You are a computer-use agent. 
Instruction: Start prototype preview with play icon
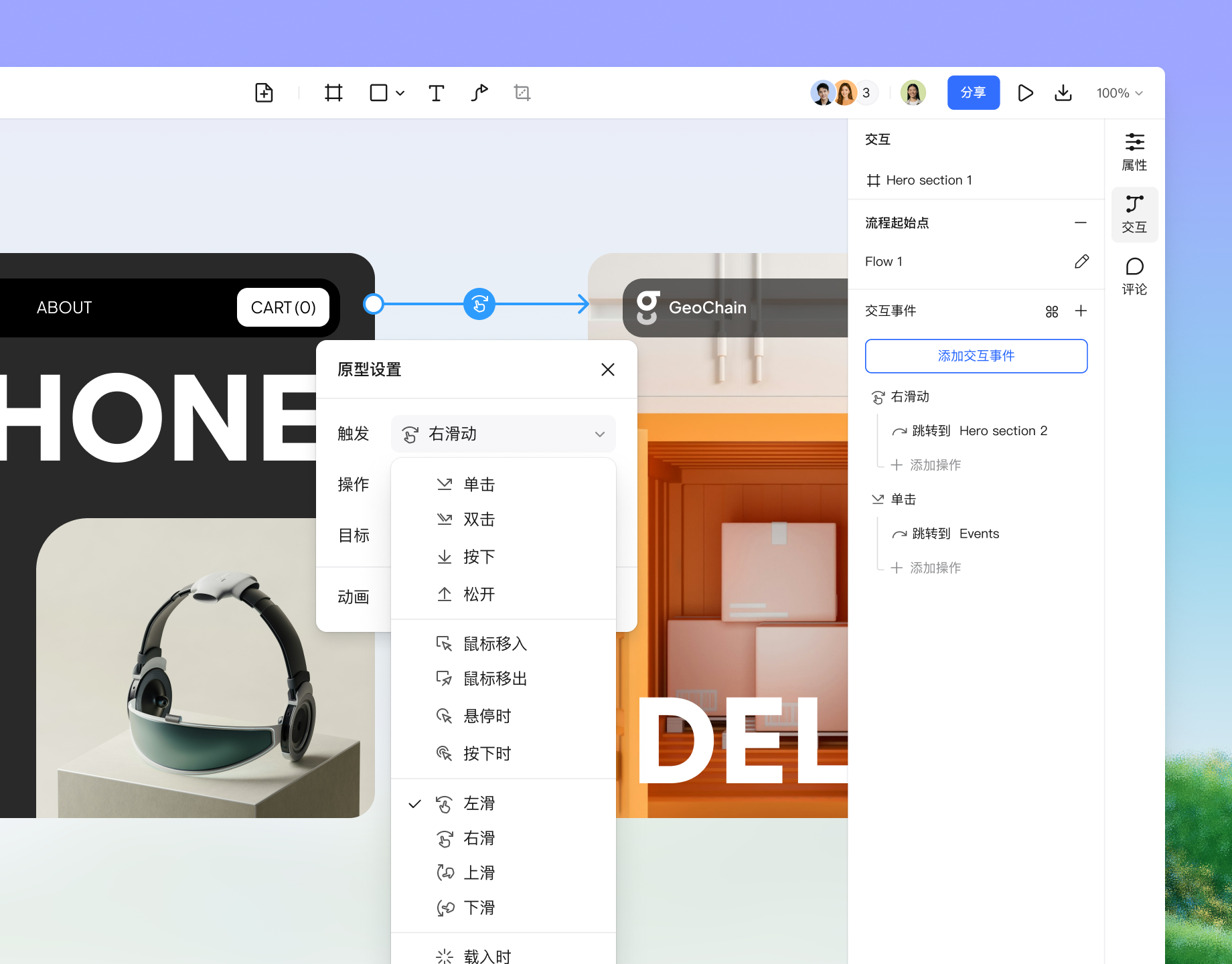tap(1024, 92)
